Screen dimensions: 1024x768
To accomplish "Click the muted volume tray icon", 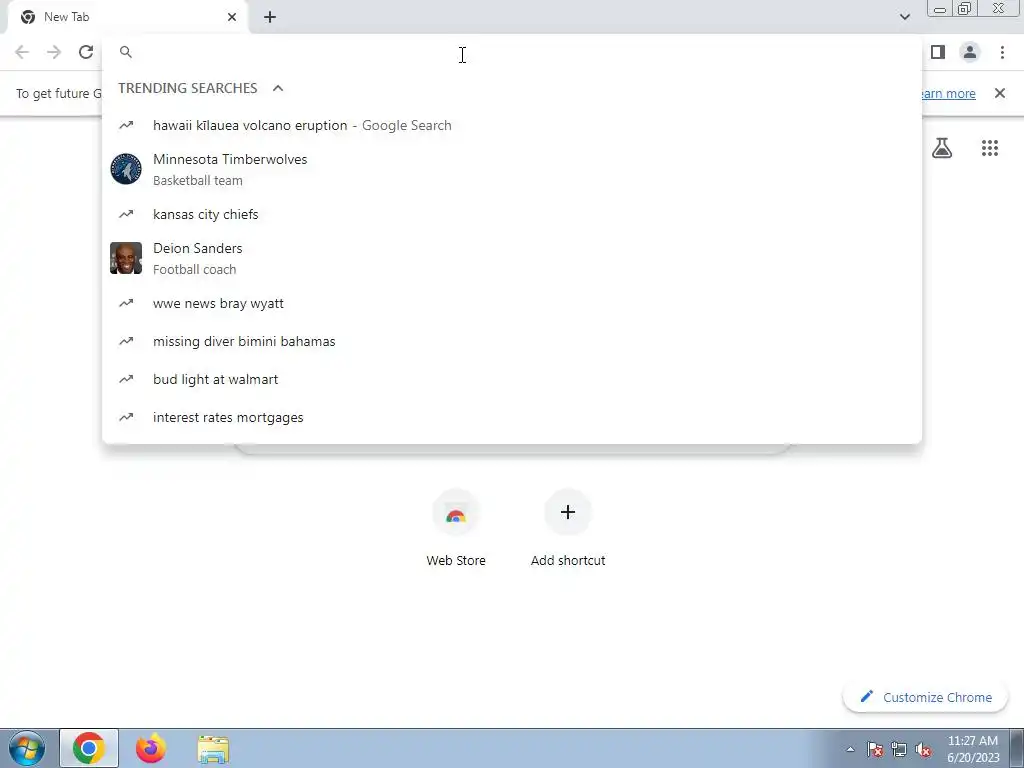I will [x=923, y=749].
